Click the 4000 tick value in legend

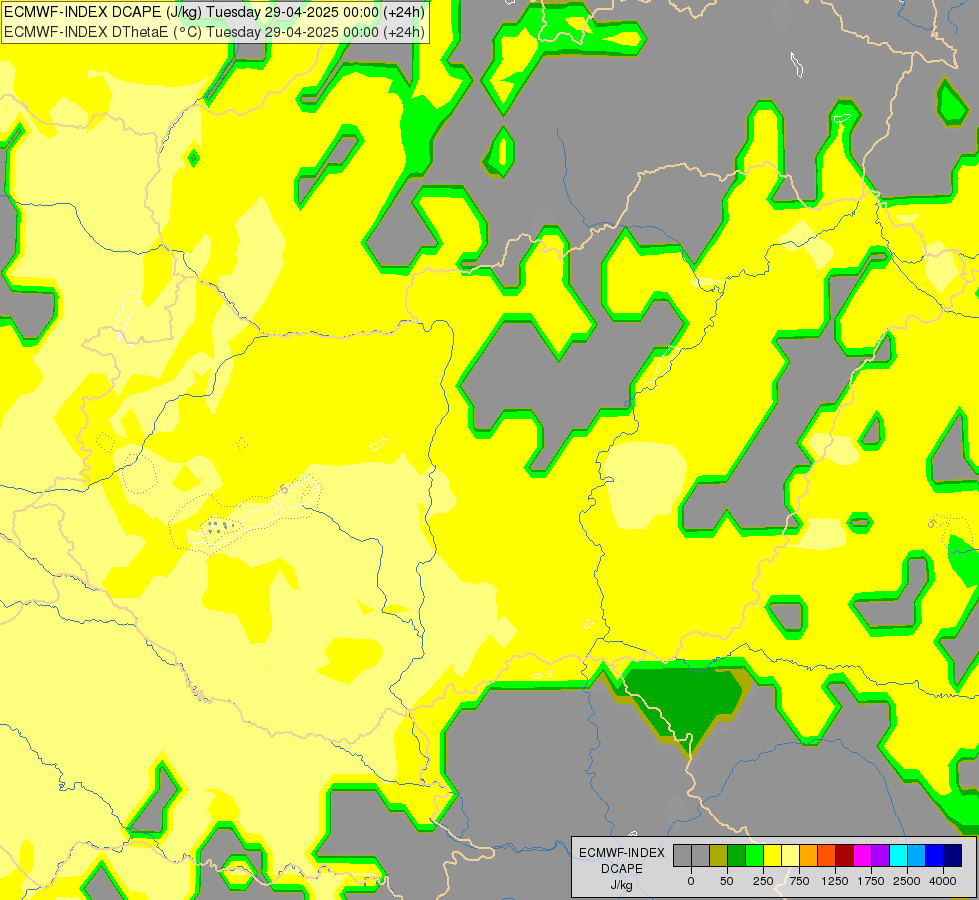point(943,881)
